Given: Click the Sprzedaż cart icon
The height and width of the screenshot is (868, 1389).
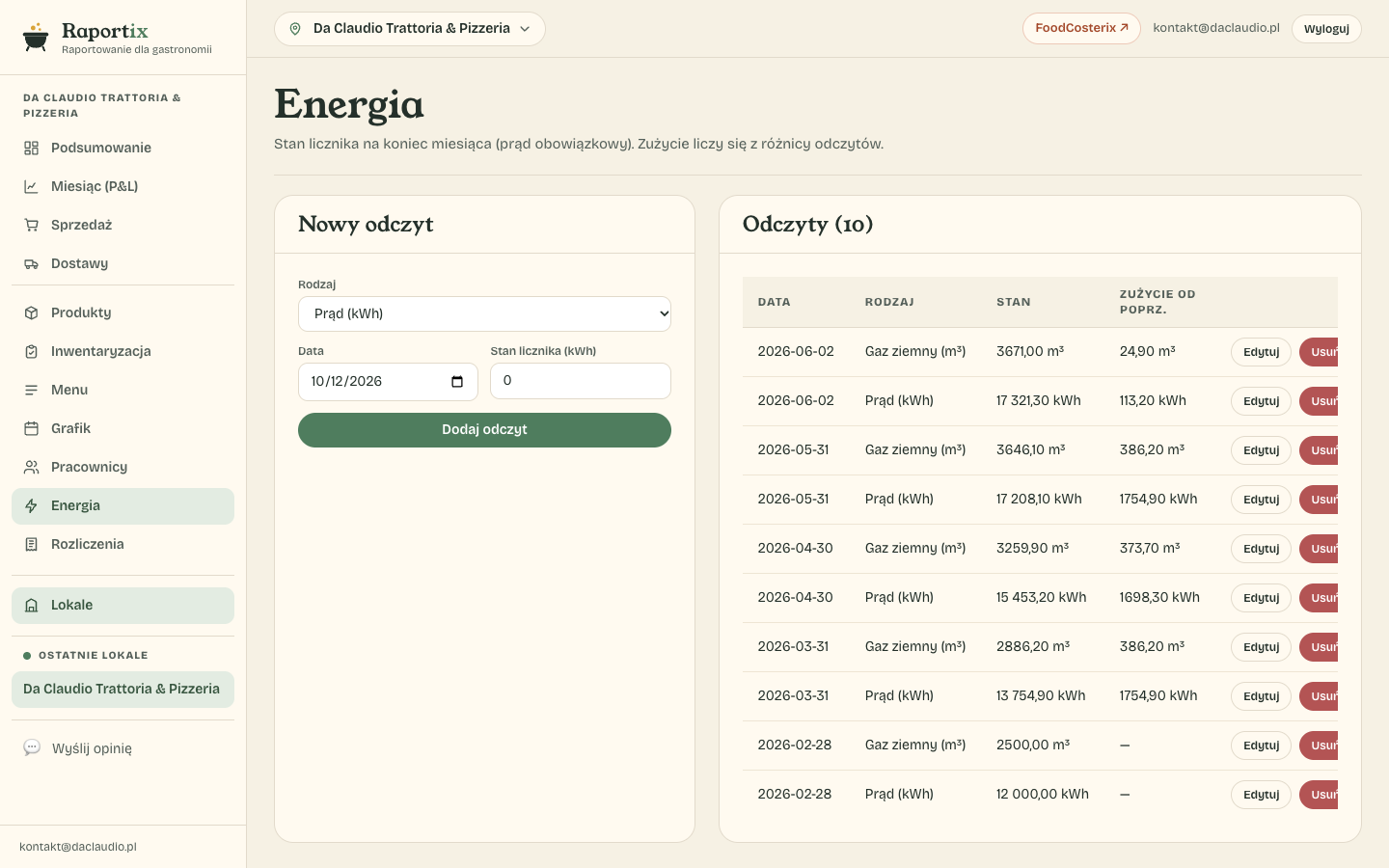Looking at the screenshot, I should pyautogui.click(x=31, y=225).
